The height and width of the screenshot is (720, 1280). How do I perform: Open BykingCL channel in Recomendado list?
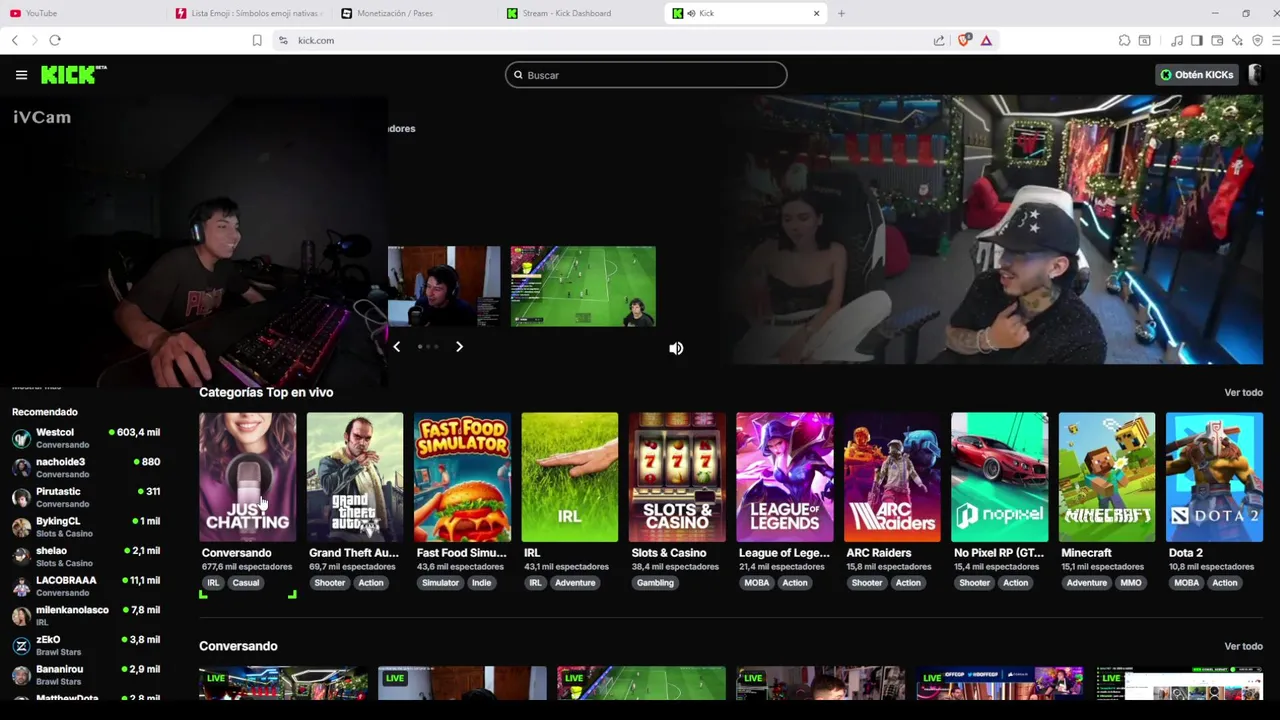click(86, 527)
